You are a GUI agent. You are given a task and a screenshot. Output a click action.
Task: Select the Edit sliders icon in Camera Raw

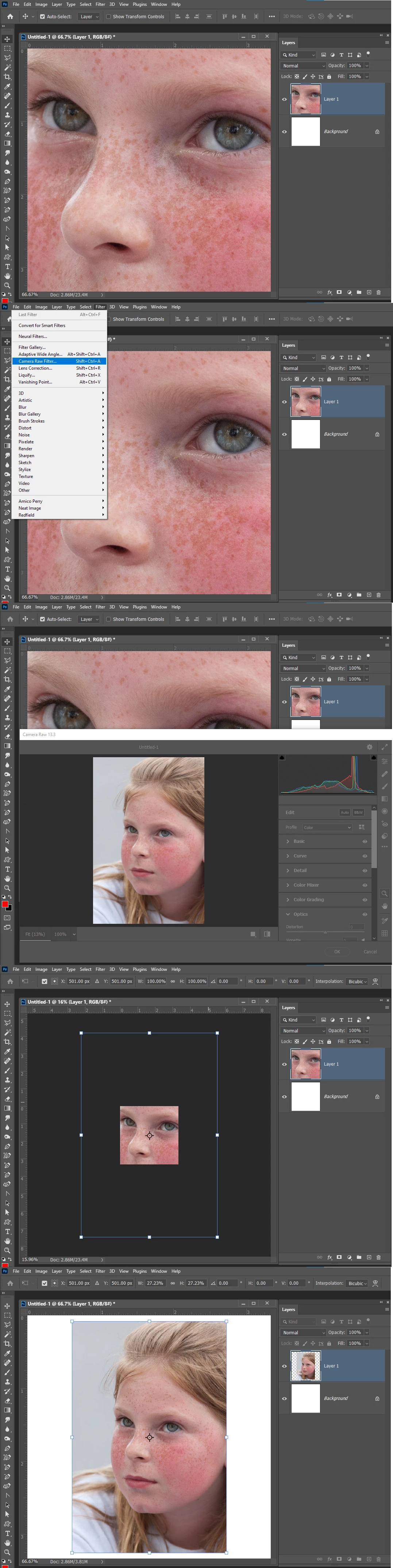pyautogui.click(x=385, y=762)
